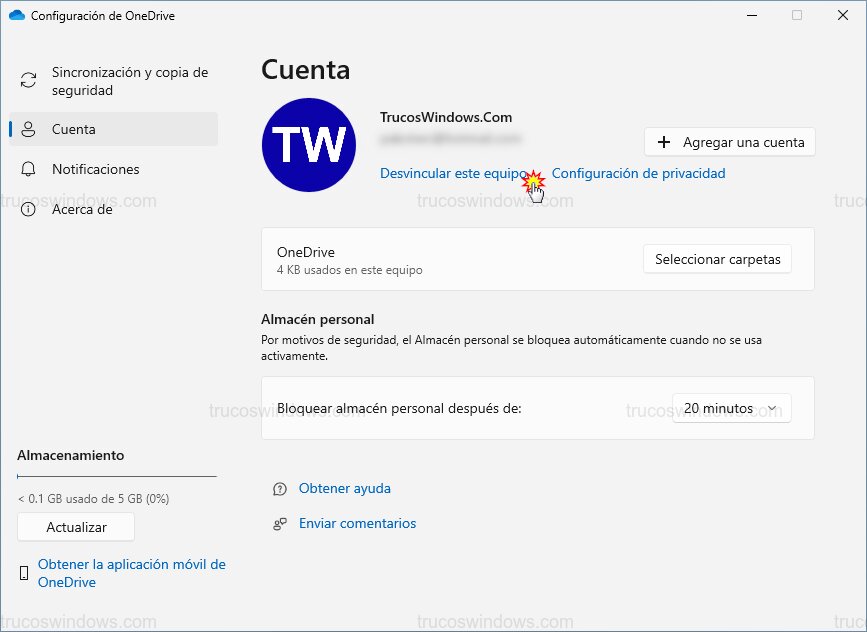Click the Acerca de info icon

click(29, 209)
